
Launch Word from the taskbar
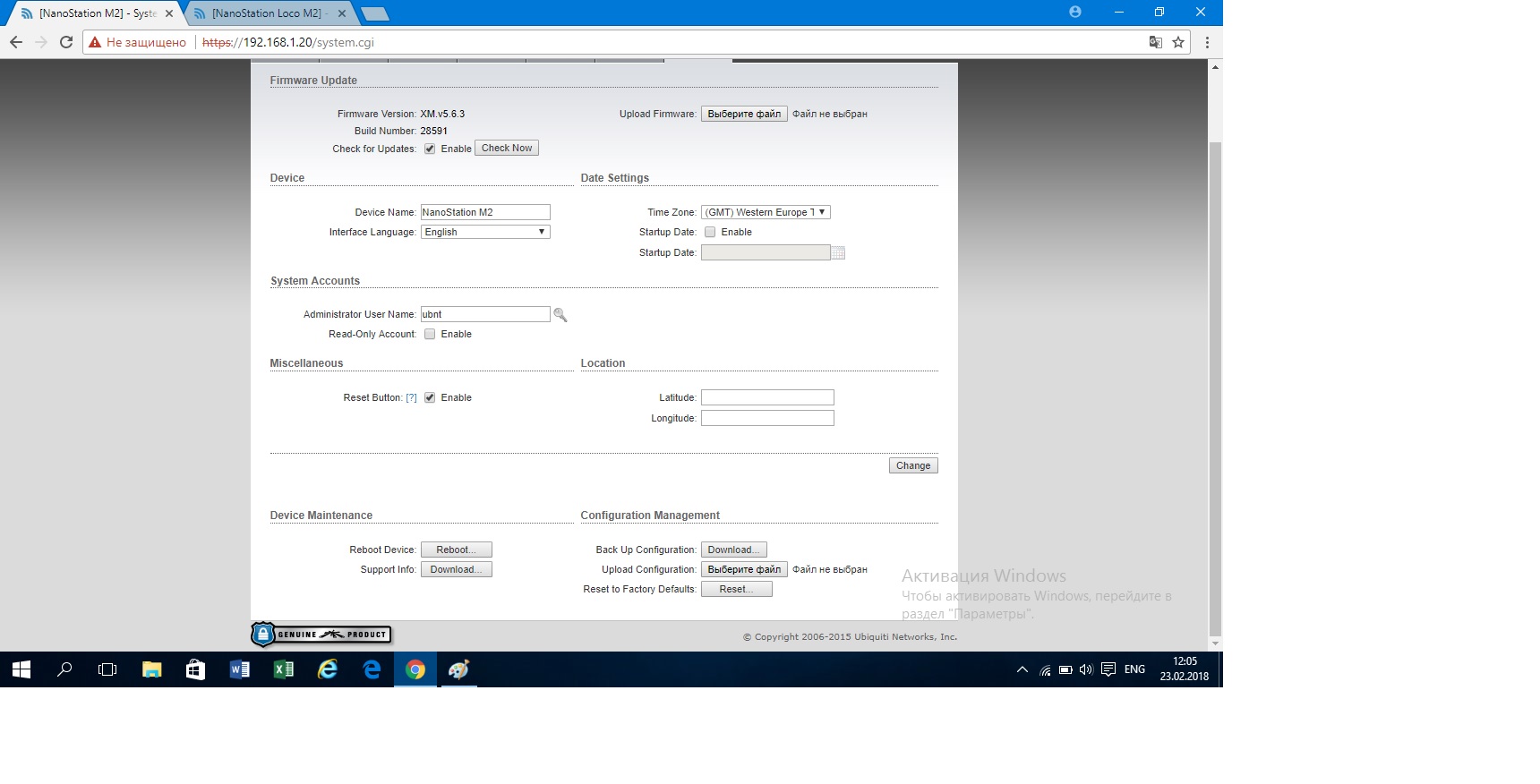239,669
